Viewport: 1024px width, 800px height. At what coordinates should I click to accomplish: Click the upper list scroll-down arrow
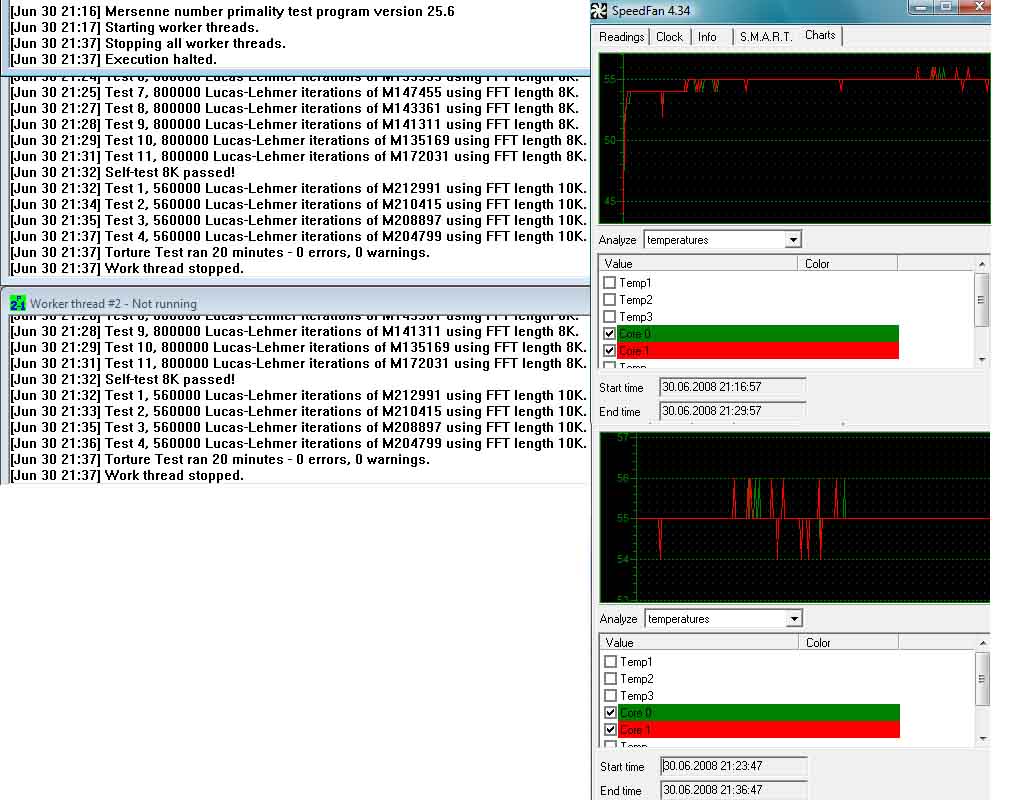point(982,360)
